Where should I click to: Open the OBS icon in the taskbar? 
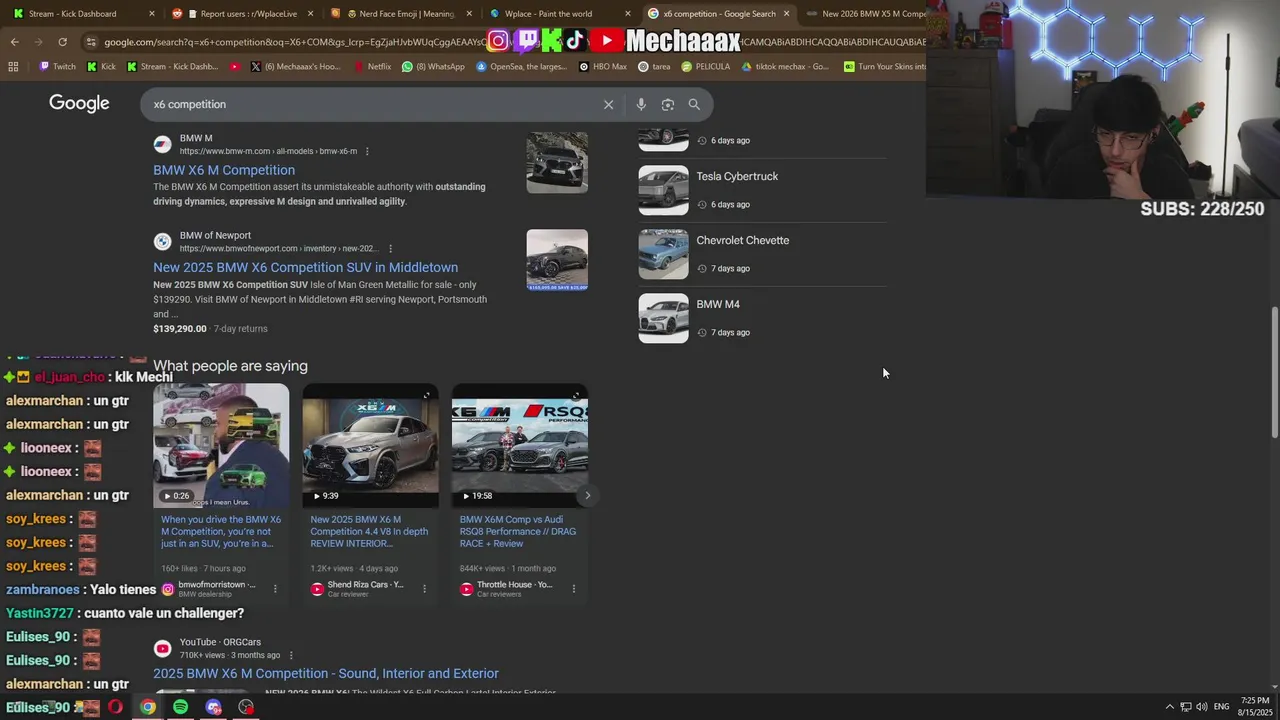[246, 707]
